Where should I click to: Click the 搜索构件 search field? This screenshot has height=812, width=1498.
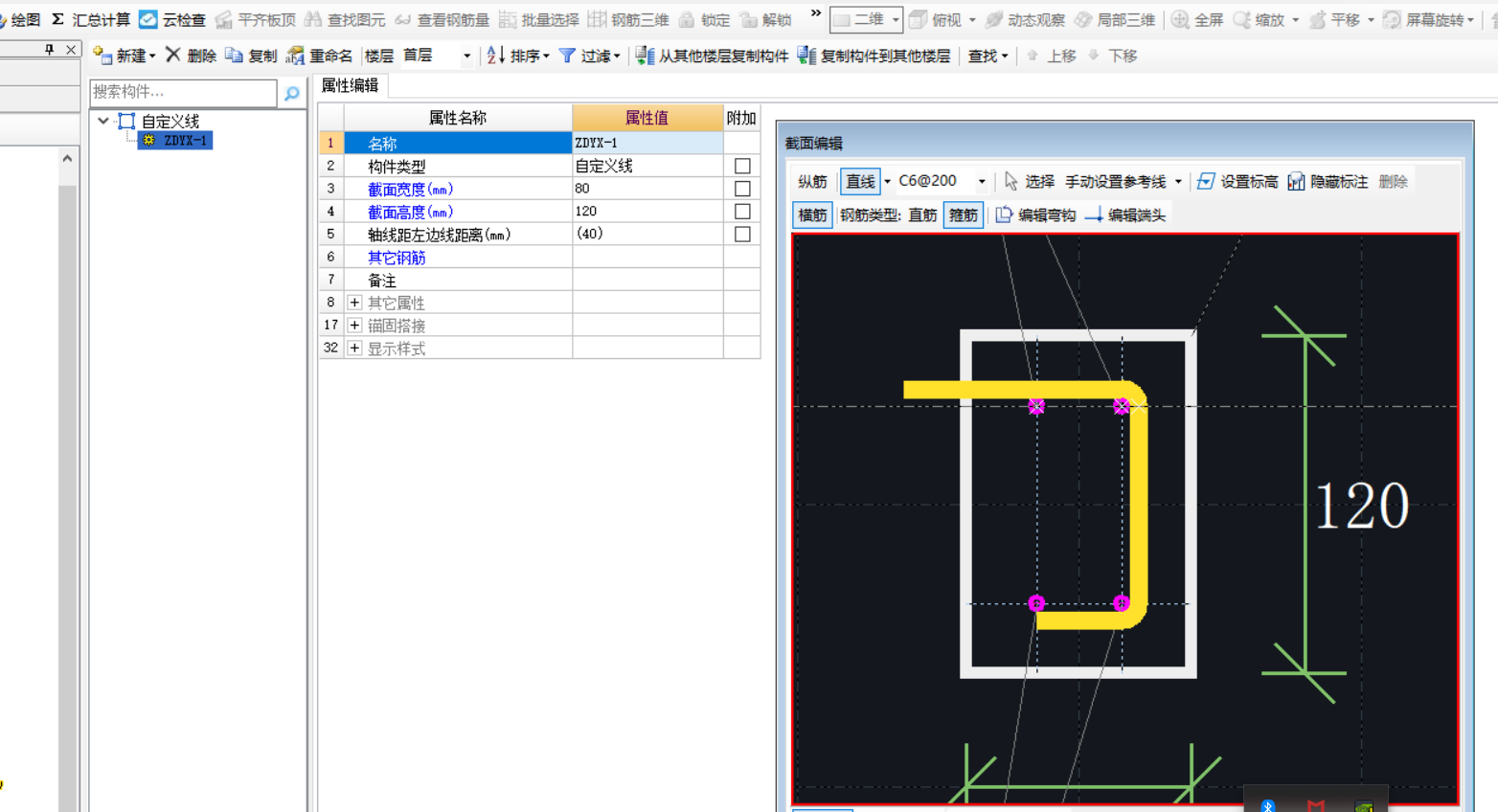pyautogui.click(x=183, y=93)
